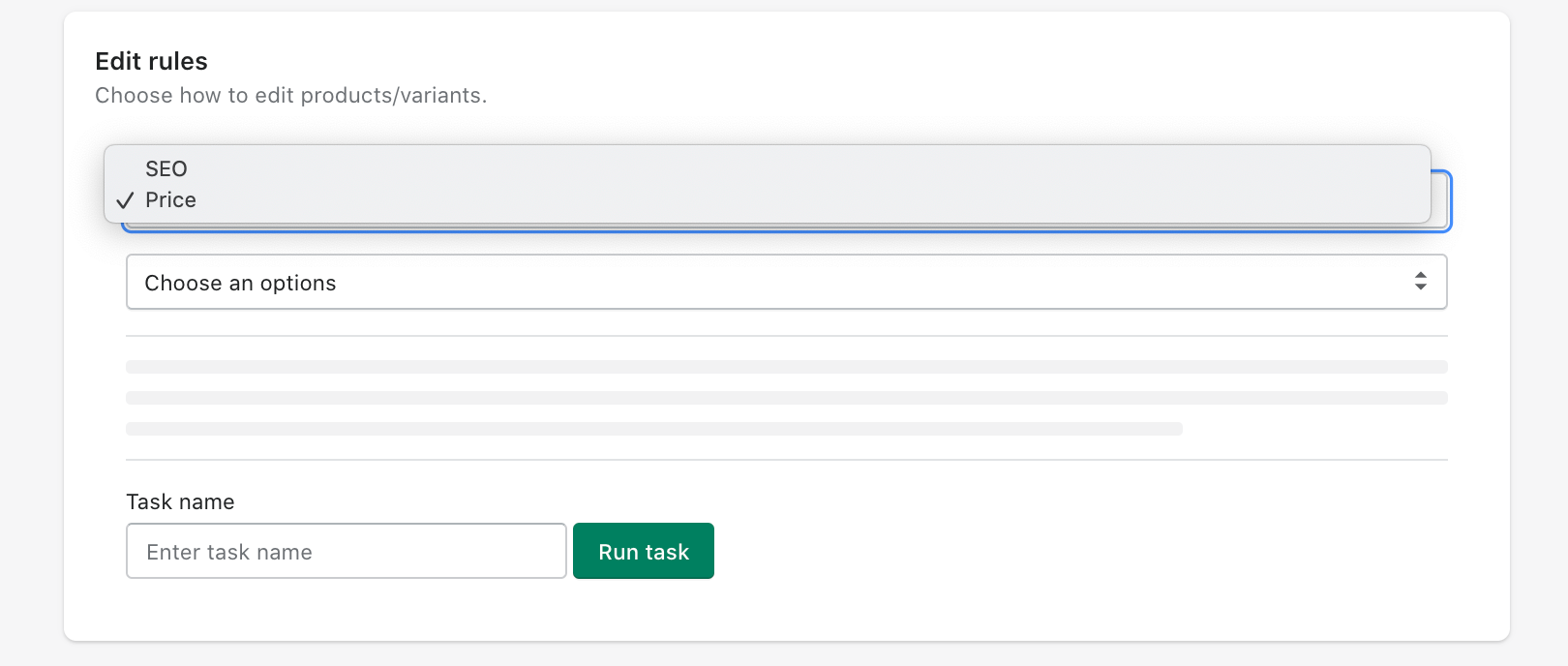Click the checkmark beside the Price option
The width and height of the screenshot is (1568, 666).
pos(125,200)
